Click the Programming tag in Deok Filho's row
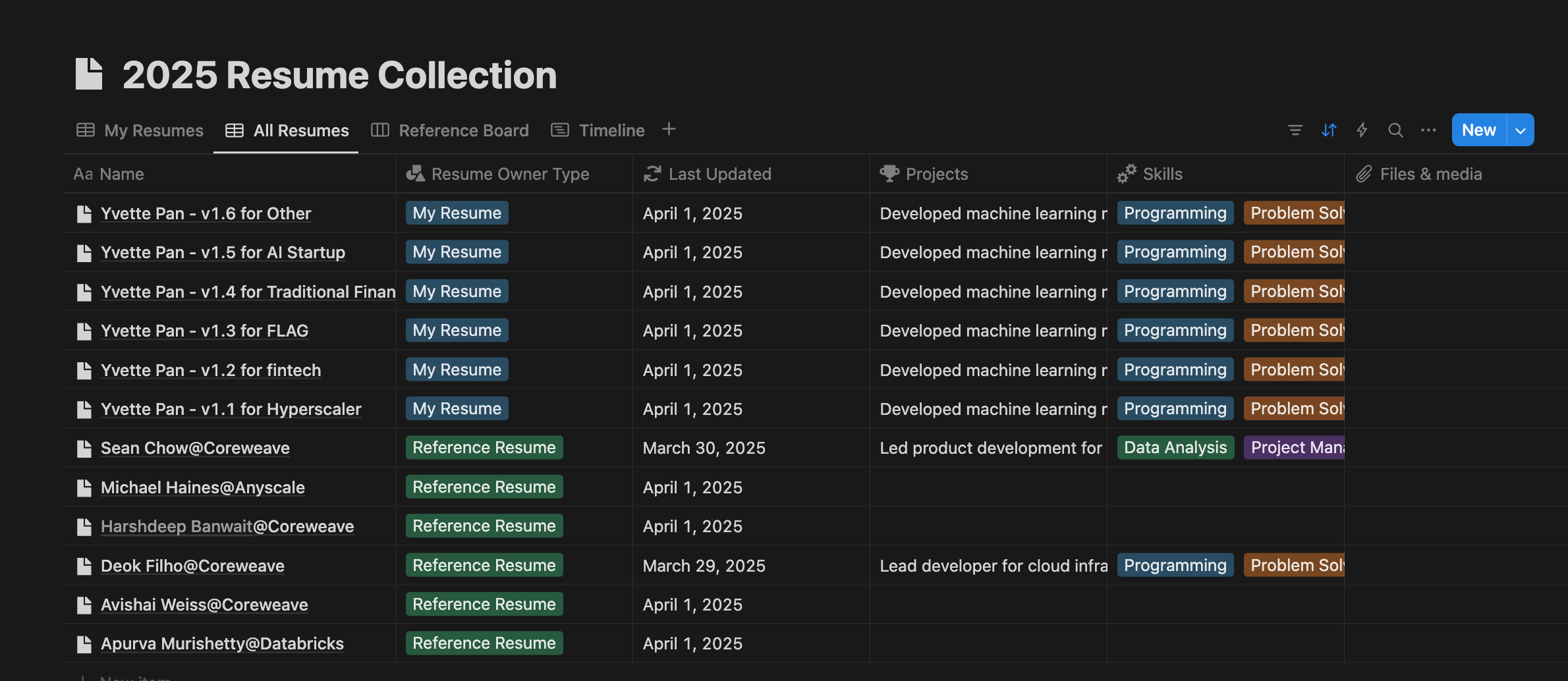This screenshot has width=1568, height=681. [1175, 566]
